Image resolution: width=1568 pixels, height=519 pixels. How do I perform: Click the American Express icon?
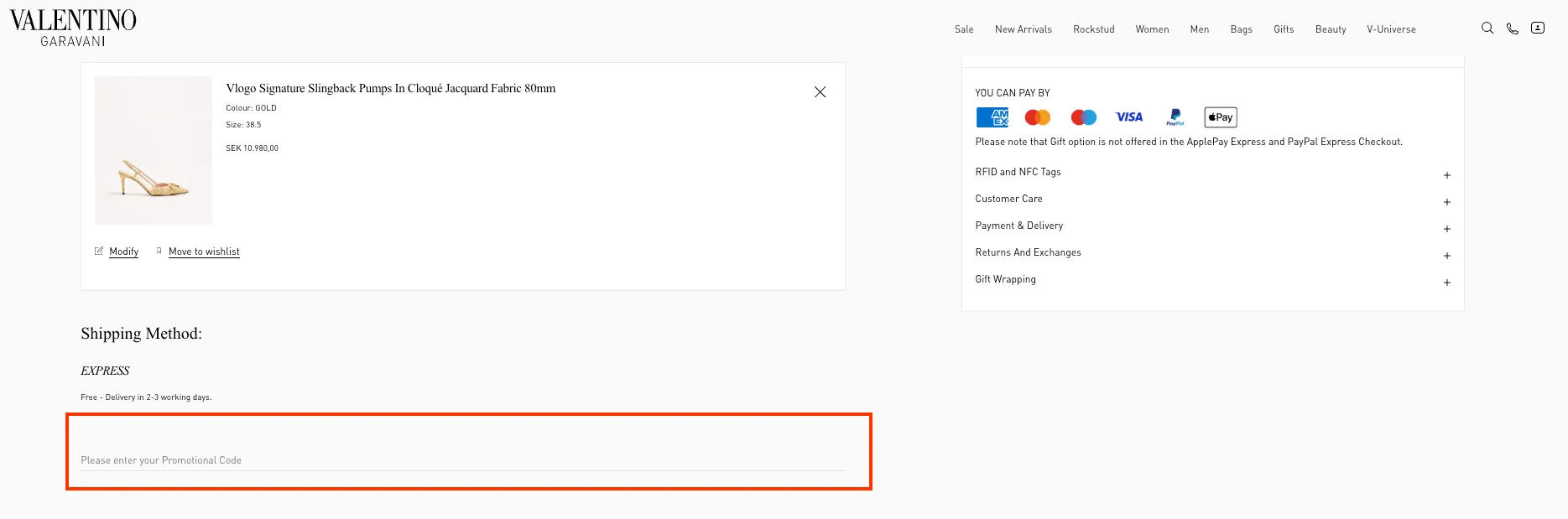992,117
